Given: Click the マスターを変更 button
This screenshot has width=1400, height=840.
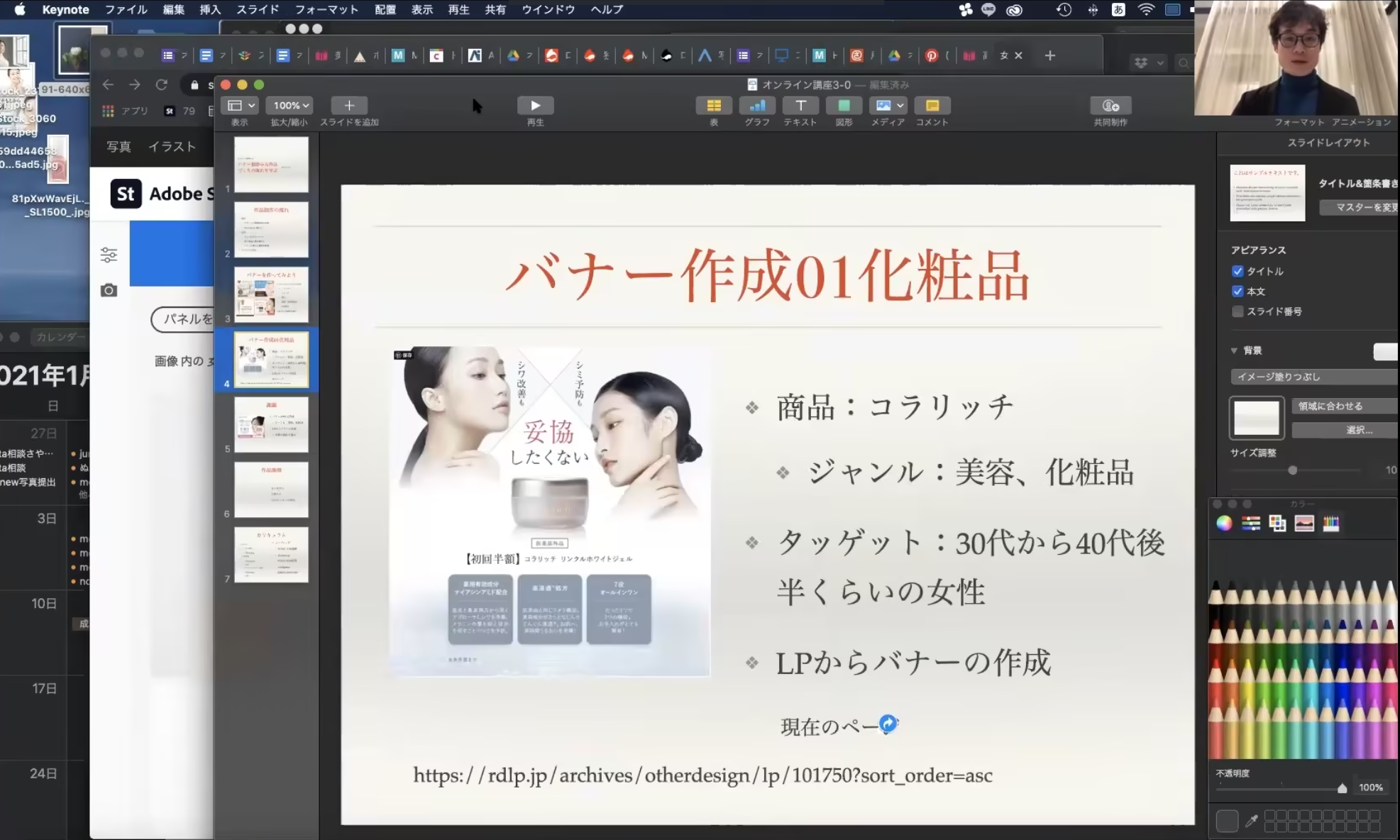Looking at the screenshot, I should click(x=1359, y=207).
